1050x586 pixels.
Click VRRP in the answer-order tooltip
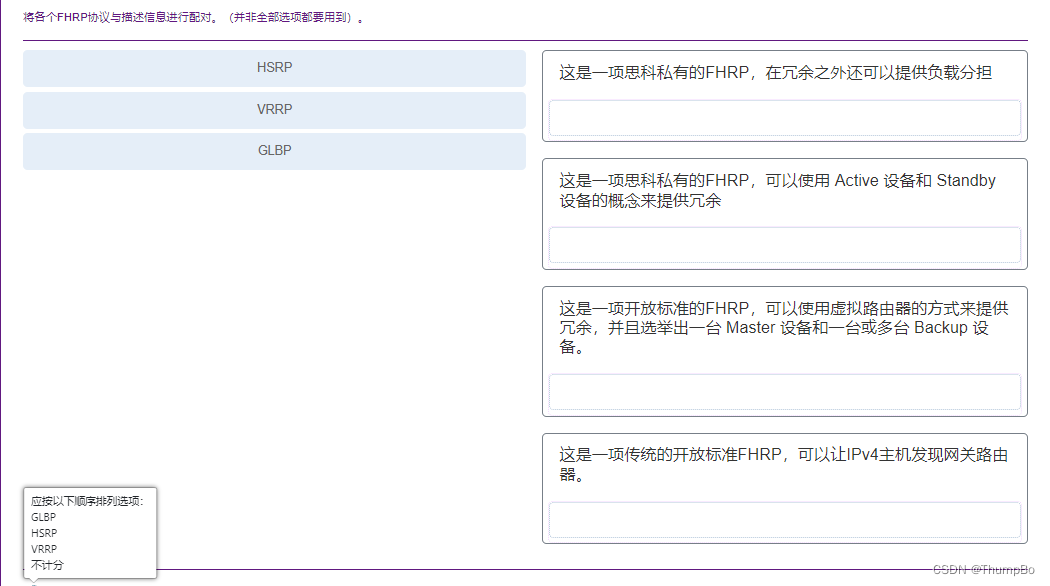[42, 549]
